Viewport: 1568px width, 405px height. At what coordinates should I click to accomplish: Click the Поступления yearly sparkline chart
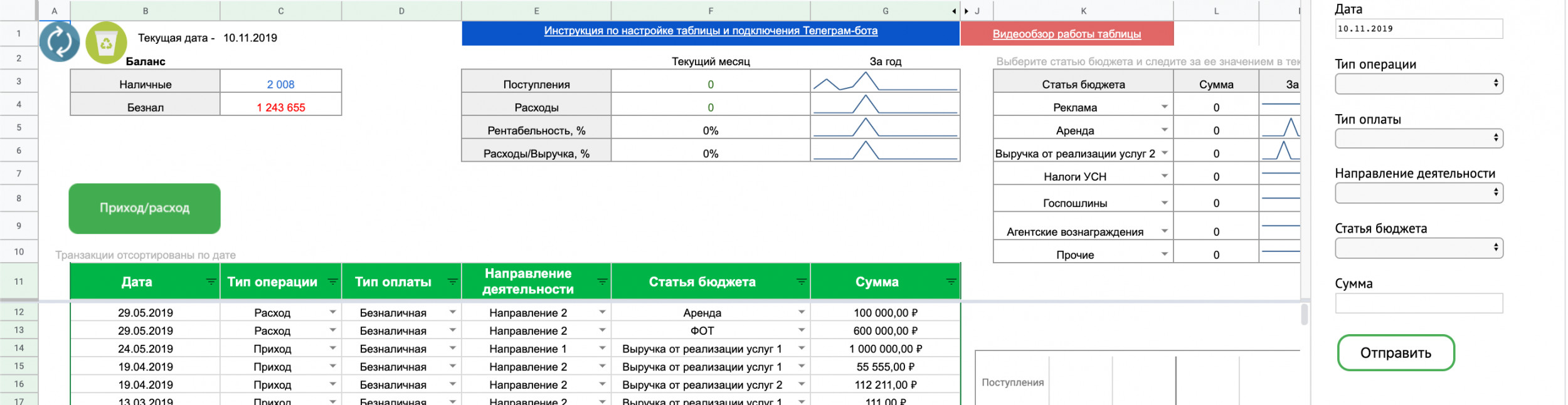tap(885, 82)
